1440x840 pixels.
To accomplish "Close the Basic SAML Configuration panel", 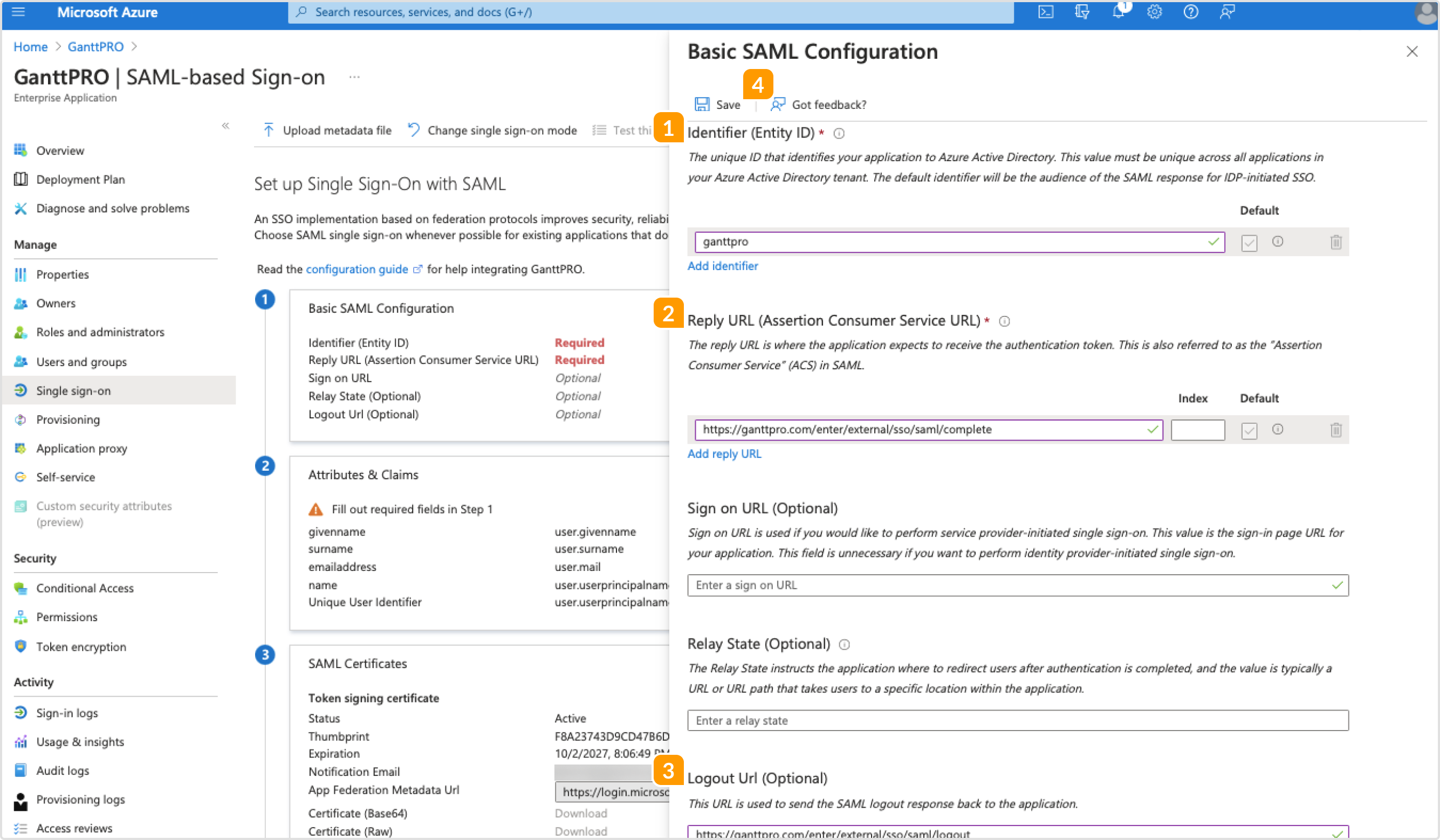I will 1412,51.
